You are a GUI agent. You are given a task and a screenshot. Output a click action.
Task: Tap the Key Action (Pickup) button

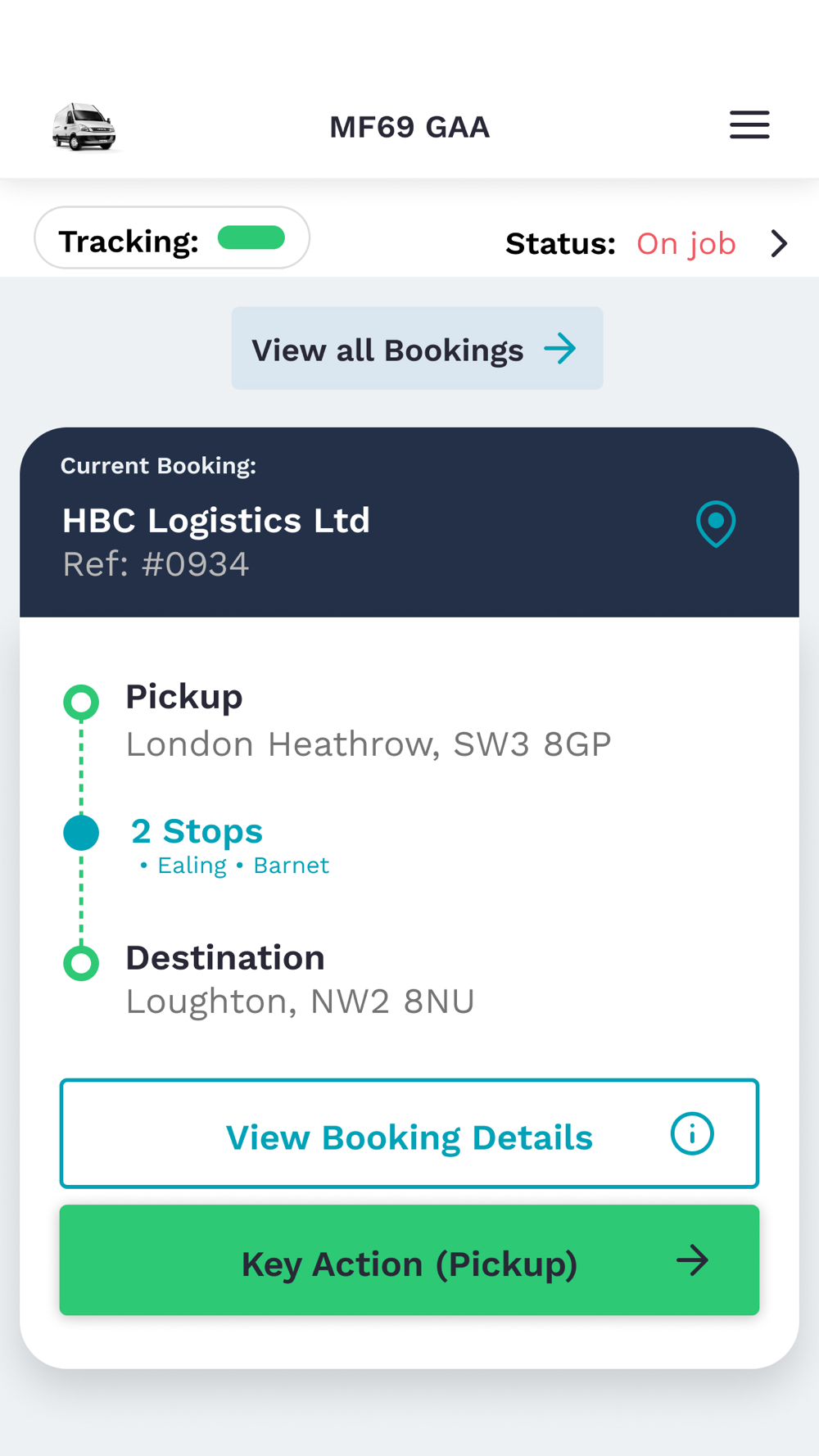pos(409,1261)
